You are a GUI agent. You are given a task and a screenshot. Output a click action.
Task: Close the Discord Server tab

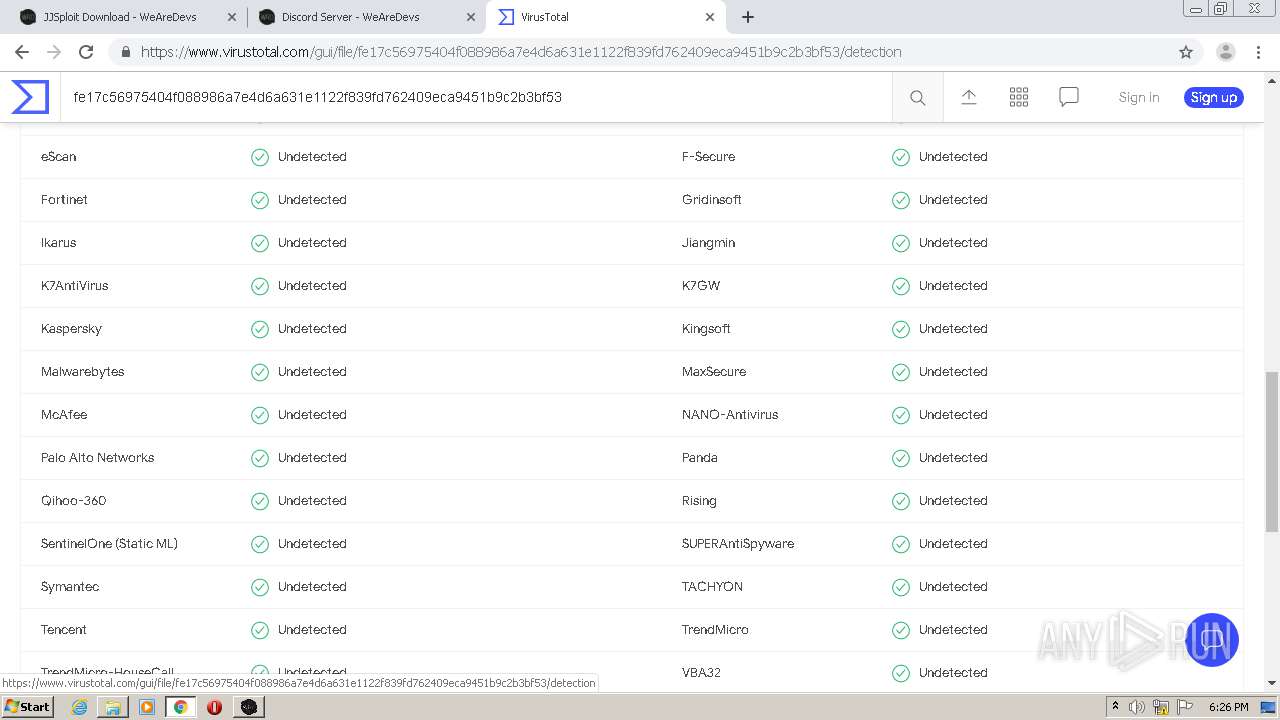[x=471, y=17]
